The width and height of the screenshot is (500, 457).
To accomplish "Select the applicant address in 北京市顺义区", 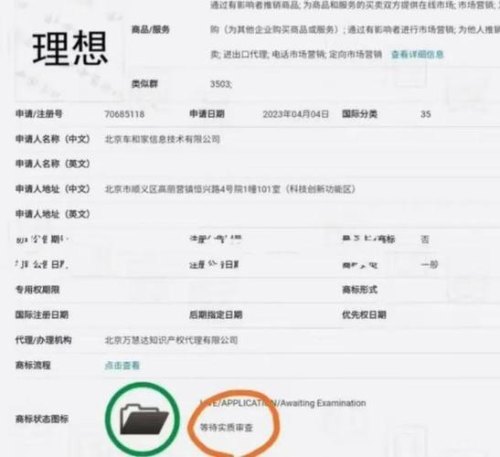I will point(230,189).
